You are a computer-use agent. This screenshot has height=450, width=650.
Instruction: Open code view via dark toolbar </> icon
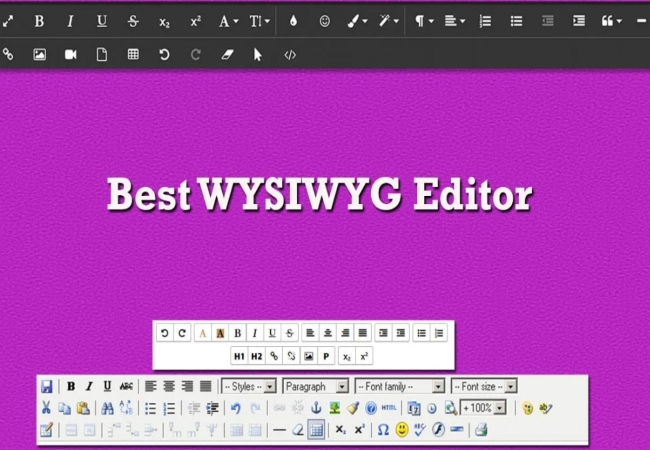click(290, 55)
